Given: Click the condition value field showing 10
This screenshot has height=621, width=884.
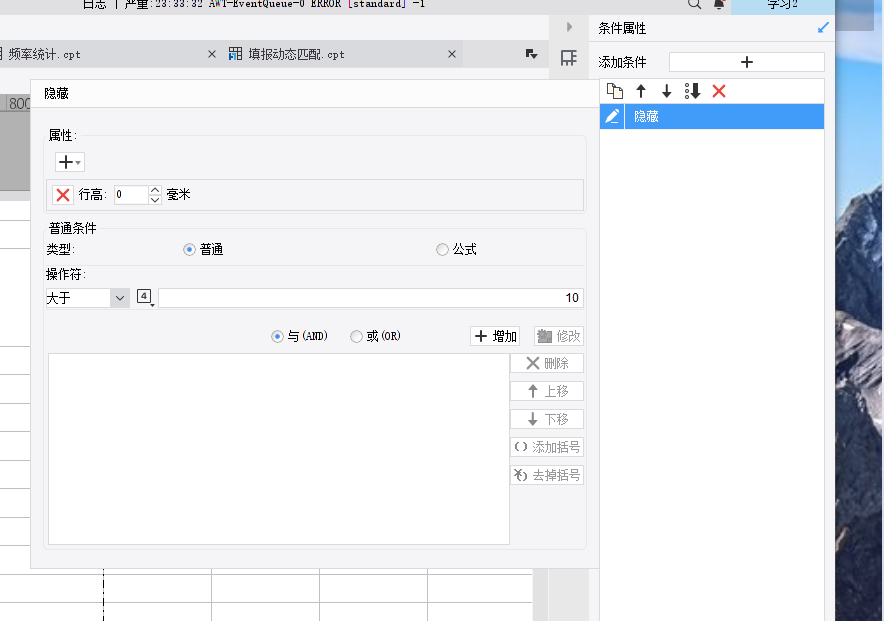Looking at the screenshot, I should click(371, 298).
